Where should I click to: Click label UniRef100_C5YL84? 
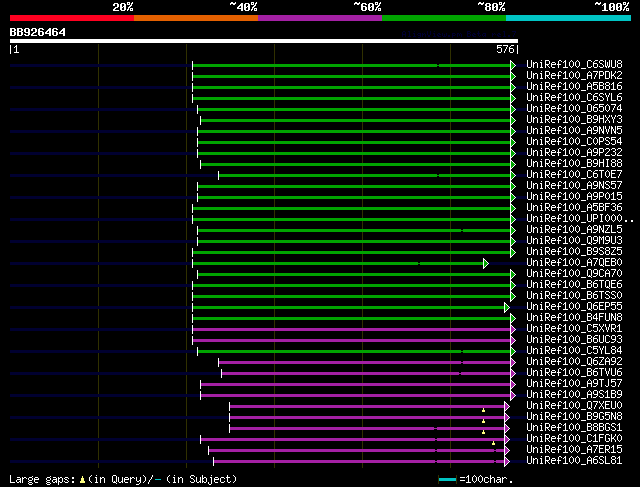click(574, 351)
